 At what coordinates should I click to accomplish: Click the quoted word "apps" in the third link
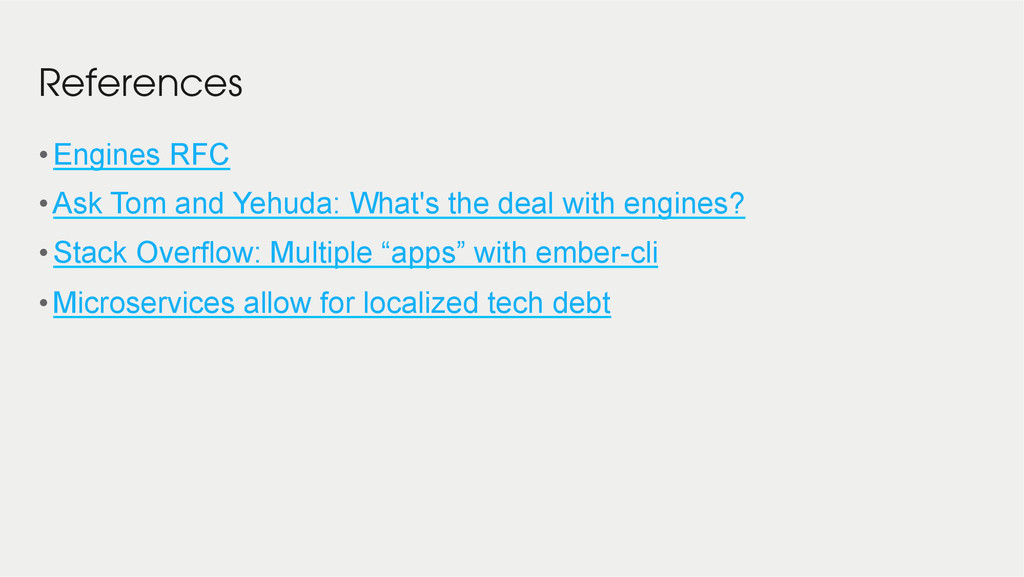pos(423,255)
